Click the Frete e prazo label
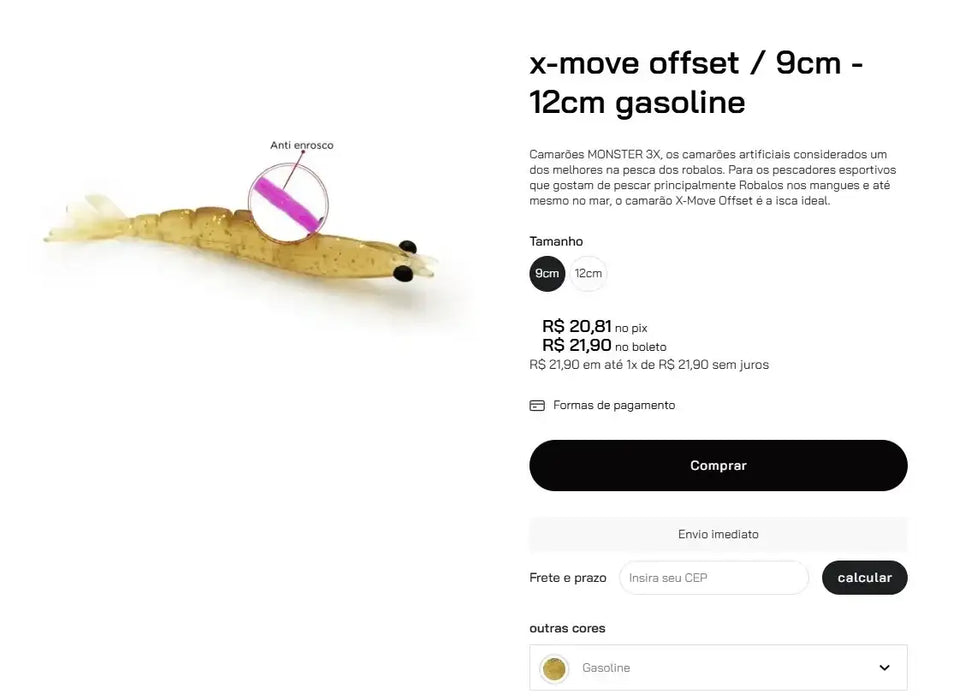Screen dimensions: 958x700 point(568,578)
